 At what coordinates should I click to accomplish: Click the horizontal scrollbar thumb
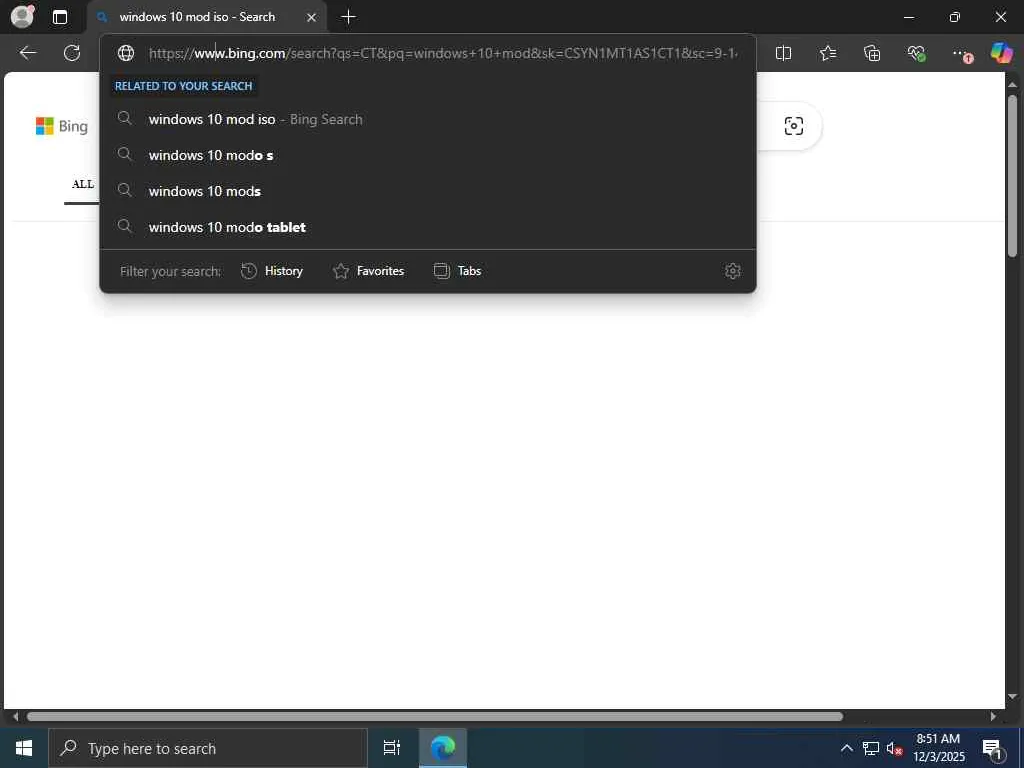[x=435, y=716]
